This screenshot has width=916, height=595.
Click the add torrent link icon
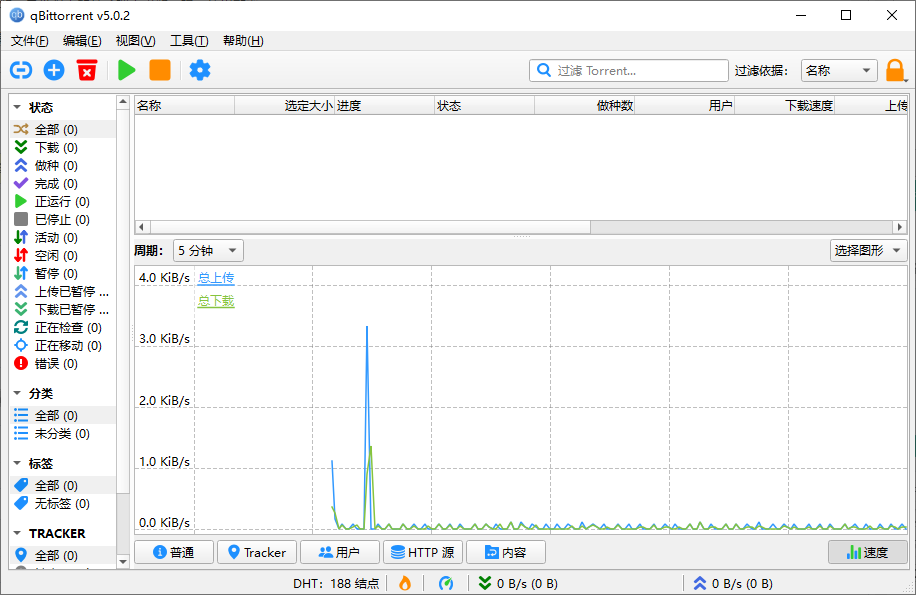coord(21,70)
